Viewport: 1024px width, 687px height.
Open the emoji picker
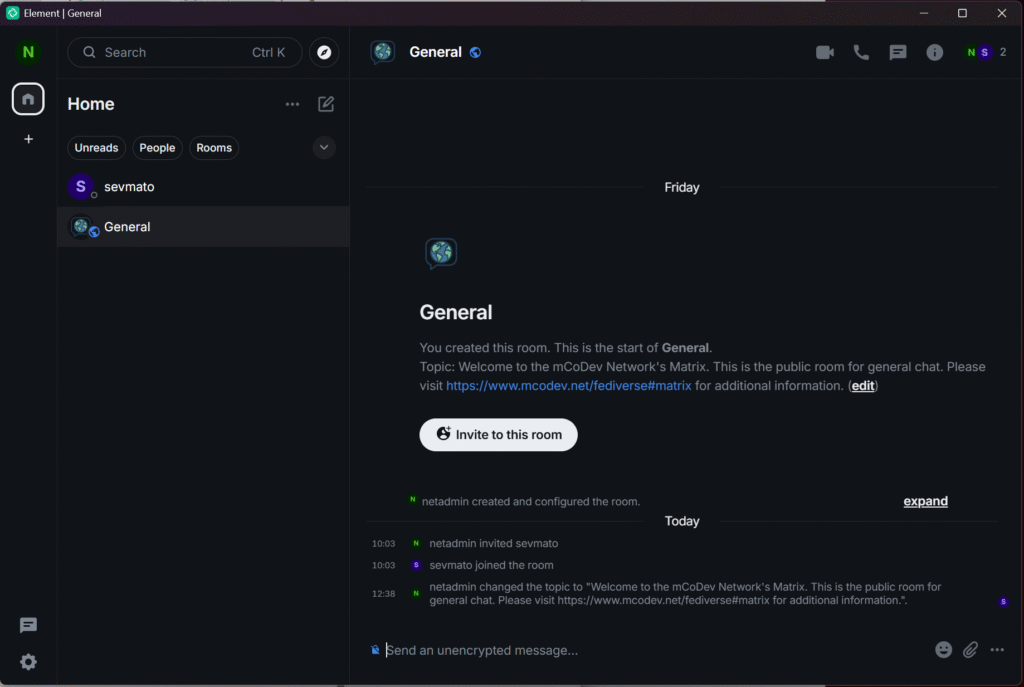tap(943, 650)
